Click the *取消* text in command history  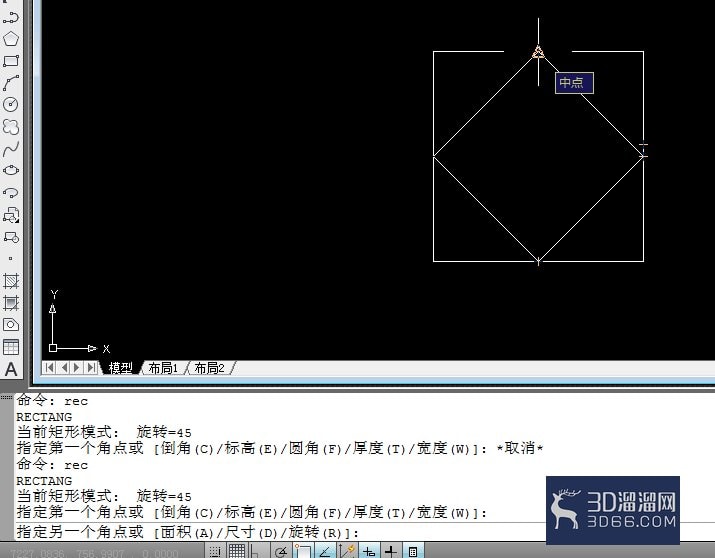point(520,449)
